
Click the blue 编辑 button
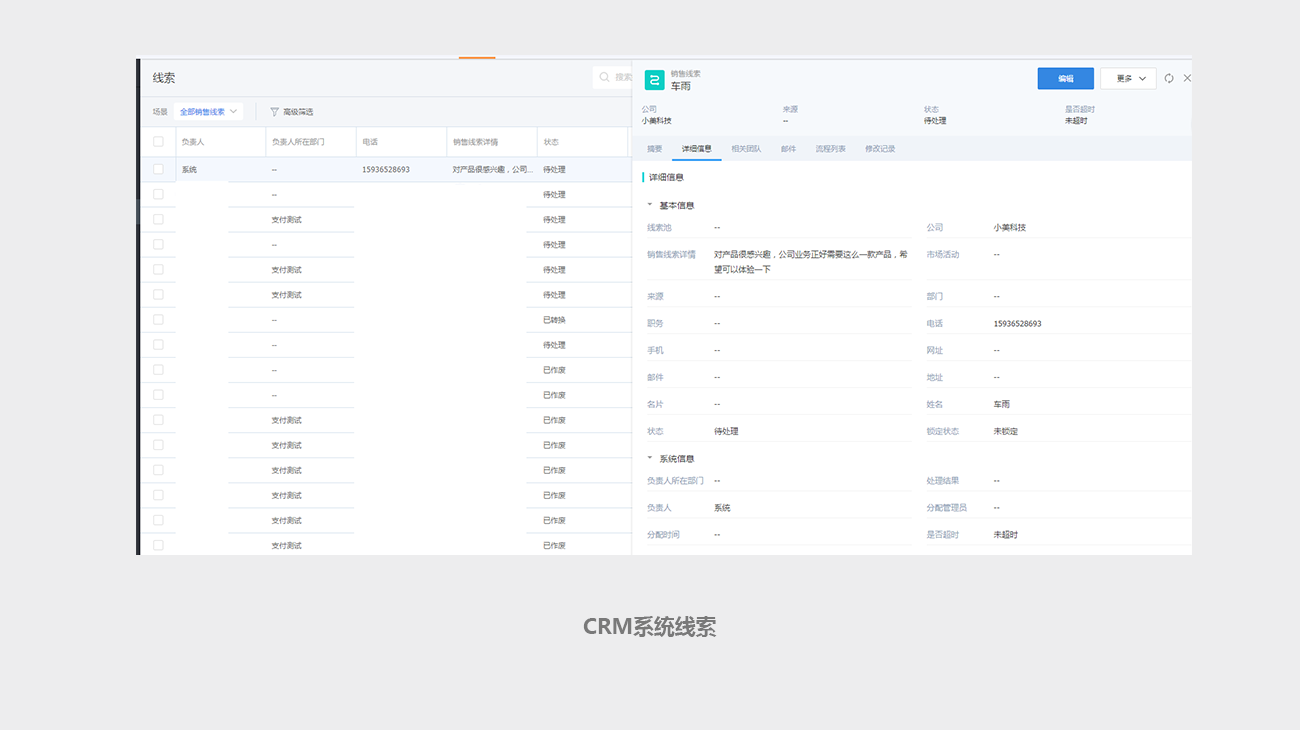pyautogui.click(x=1065, y=78)
